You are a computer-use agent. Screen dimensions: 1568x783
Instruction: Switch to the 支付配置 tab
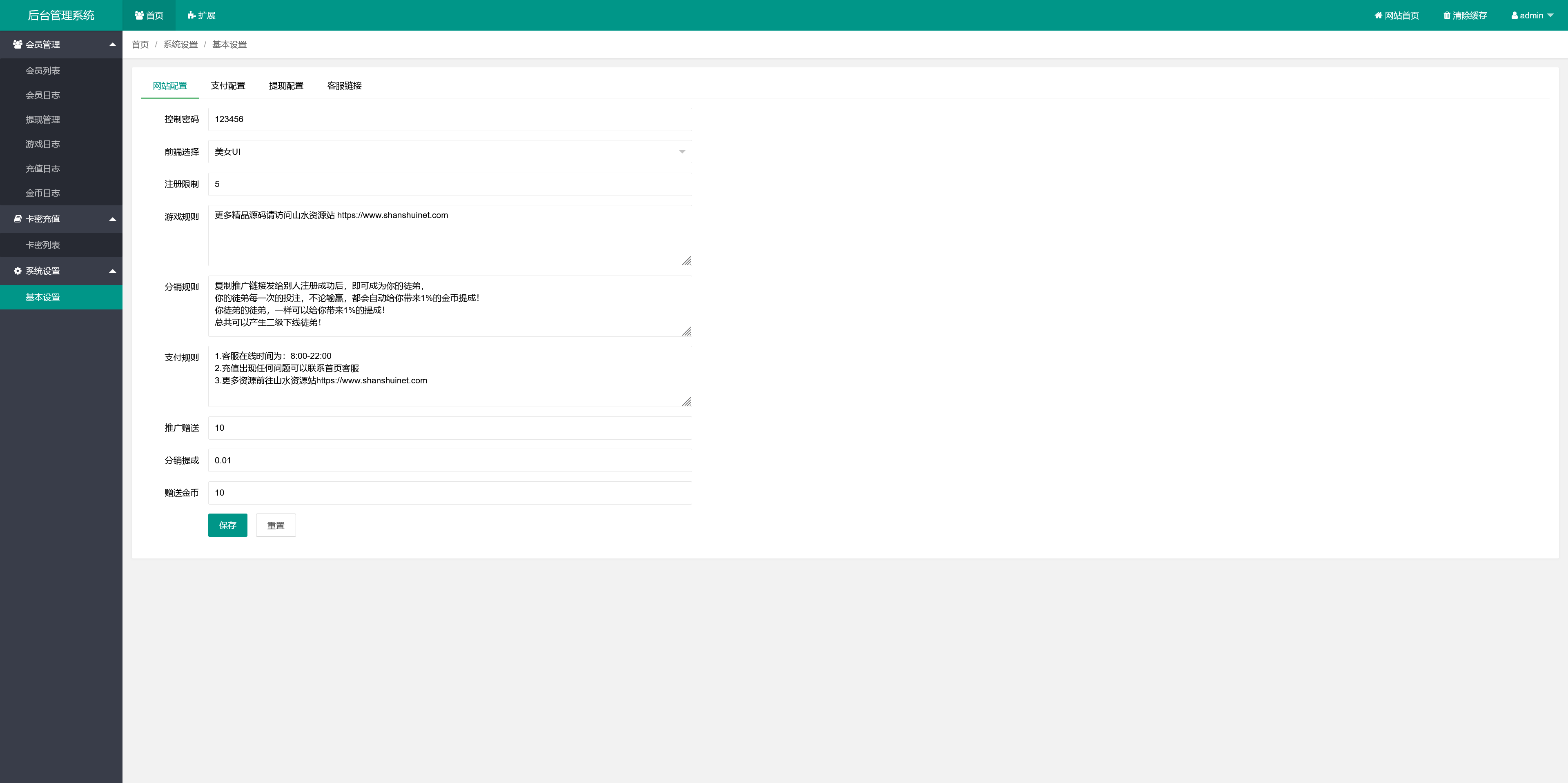tap(228, 86)
